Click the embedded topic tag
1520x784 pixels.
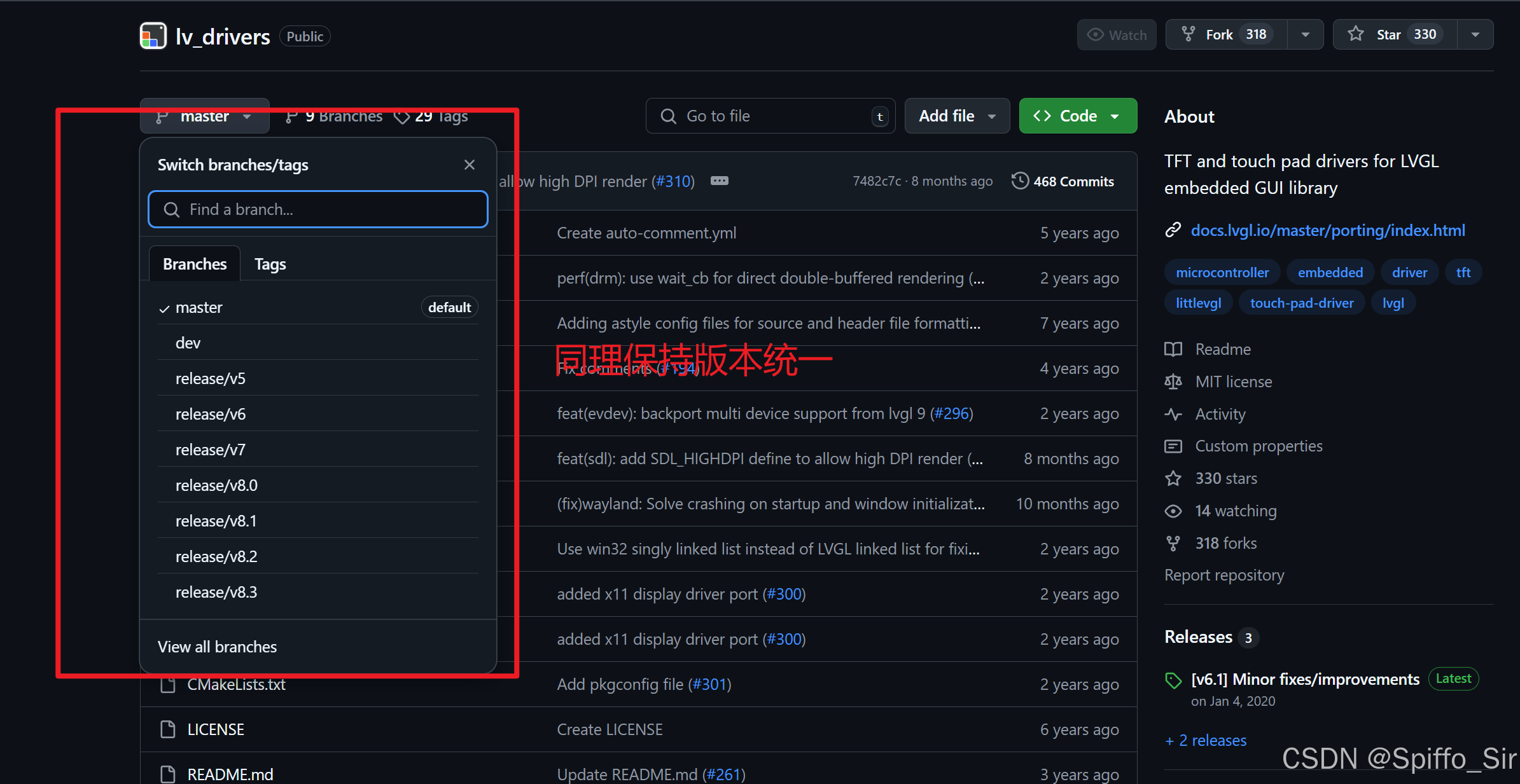click(x=1330, y=272)
